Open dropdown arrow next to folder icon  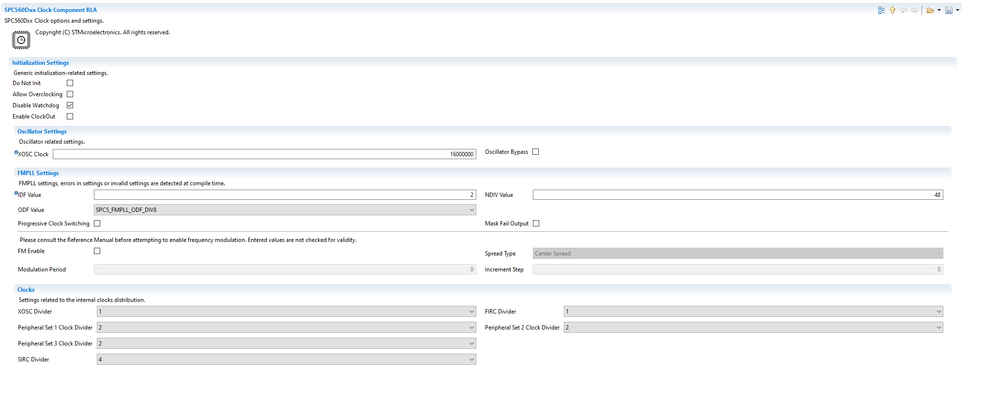tap(939, 10)
